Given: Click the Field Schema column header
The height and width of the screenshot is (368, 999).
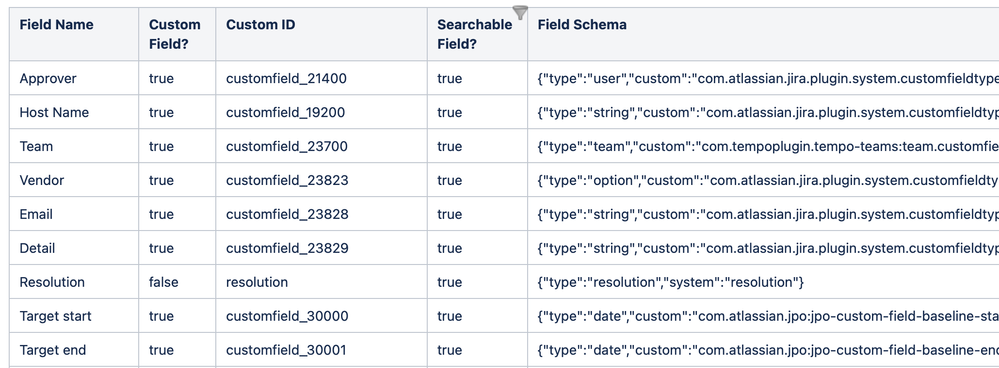Looking at the screenshot, I should 582,25.
